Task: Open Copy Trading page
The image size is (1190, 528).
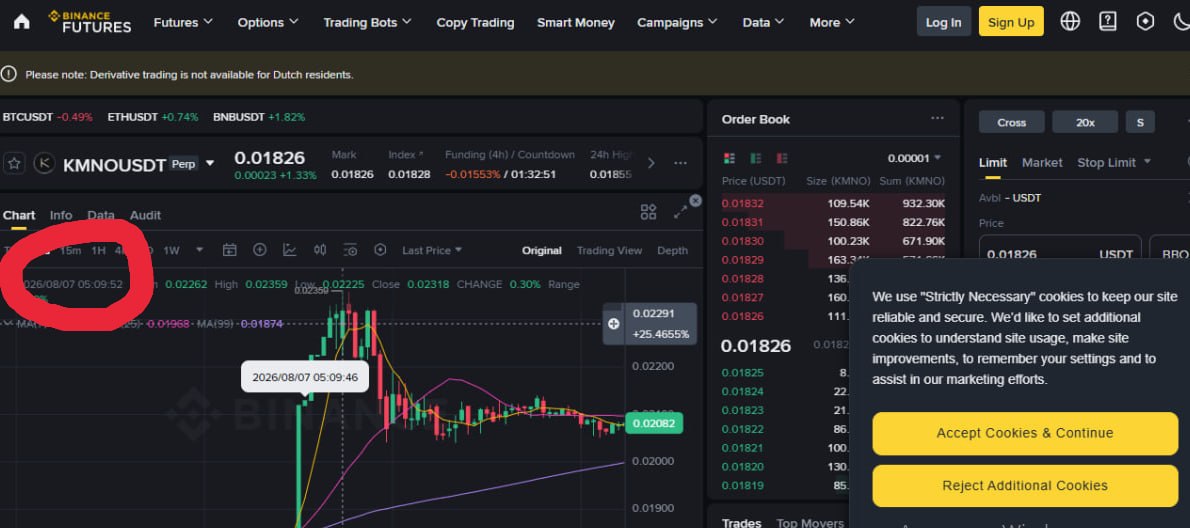Action: click(x=475, y=22)
